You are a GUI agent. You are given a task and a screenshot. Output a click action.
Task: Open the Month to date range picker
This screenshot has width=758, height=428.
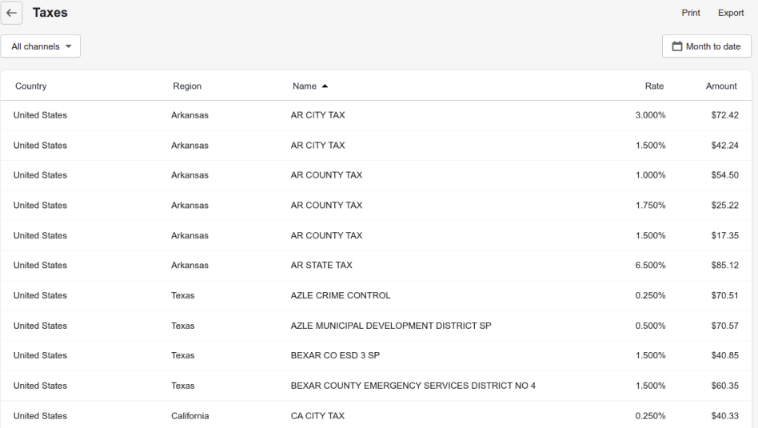point(706,46)
